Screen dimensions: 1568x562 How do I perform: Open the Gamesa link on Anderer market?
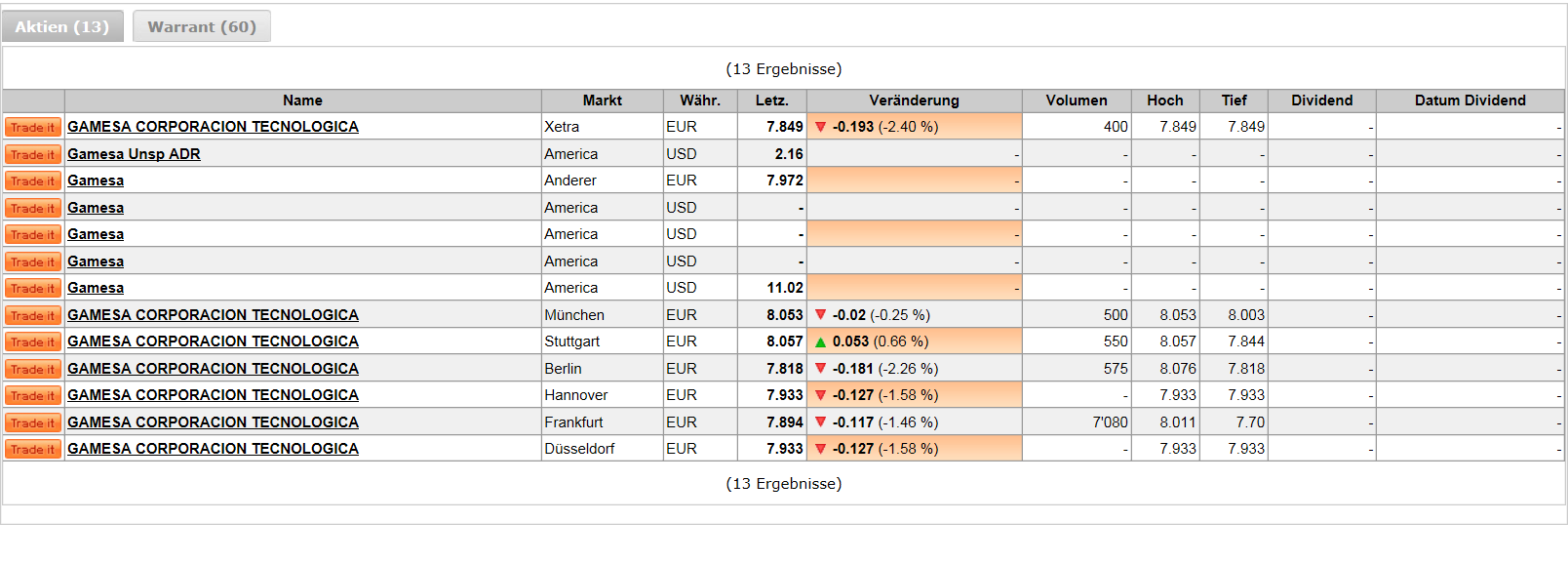coord(96,181)
